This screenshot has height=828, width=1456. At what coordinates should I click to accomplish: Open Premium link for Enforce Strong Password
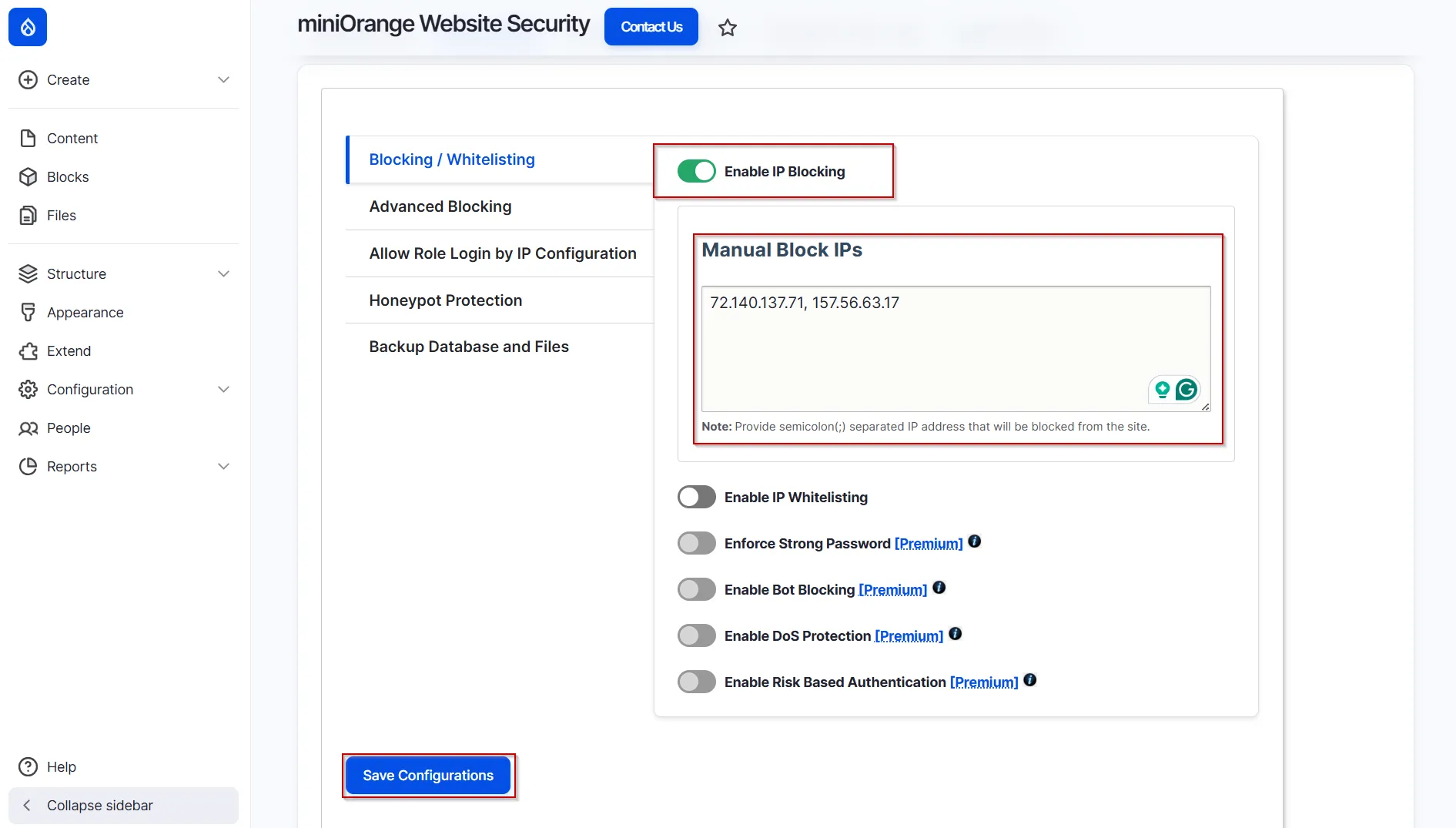pyautogui.click(x=929, y=544)
